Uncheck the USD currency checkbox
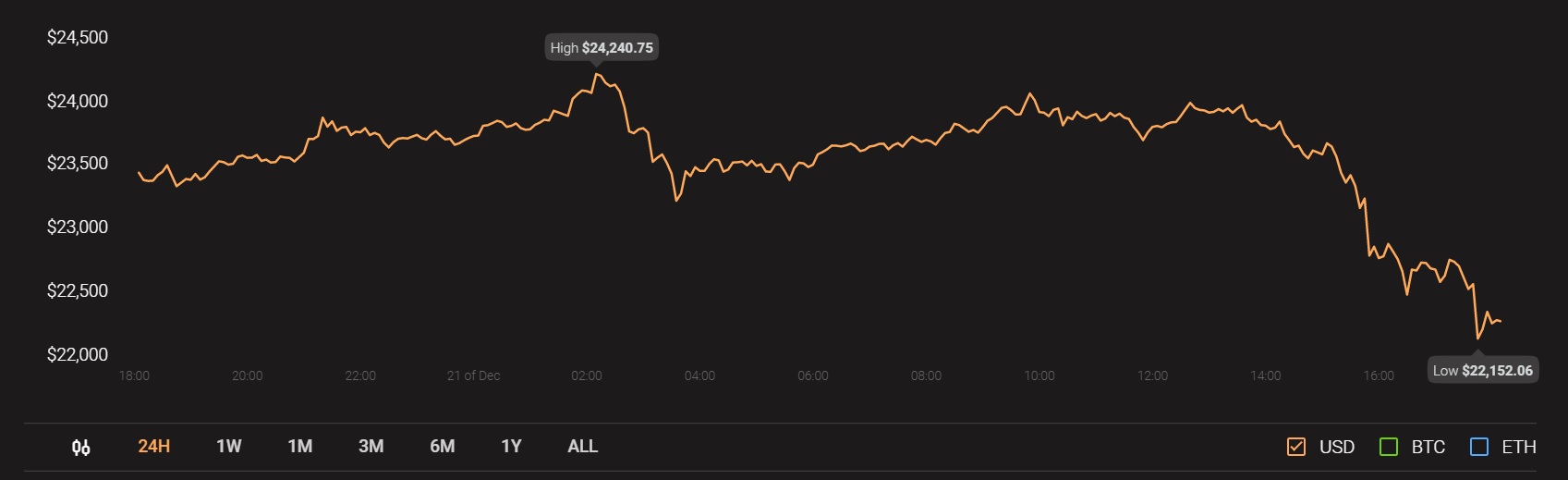The height and width of the screenshot is (480, 1568). click(1296, 448)
